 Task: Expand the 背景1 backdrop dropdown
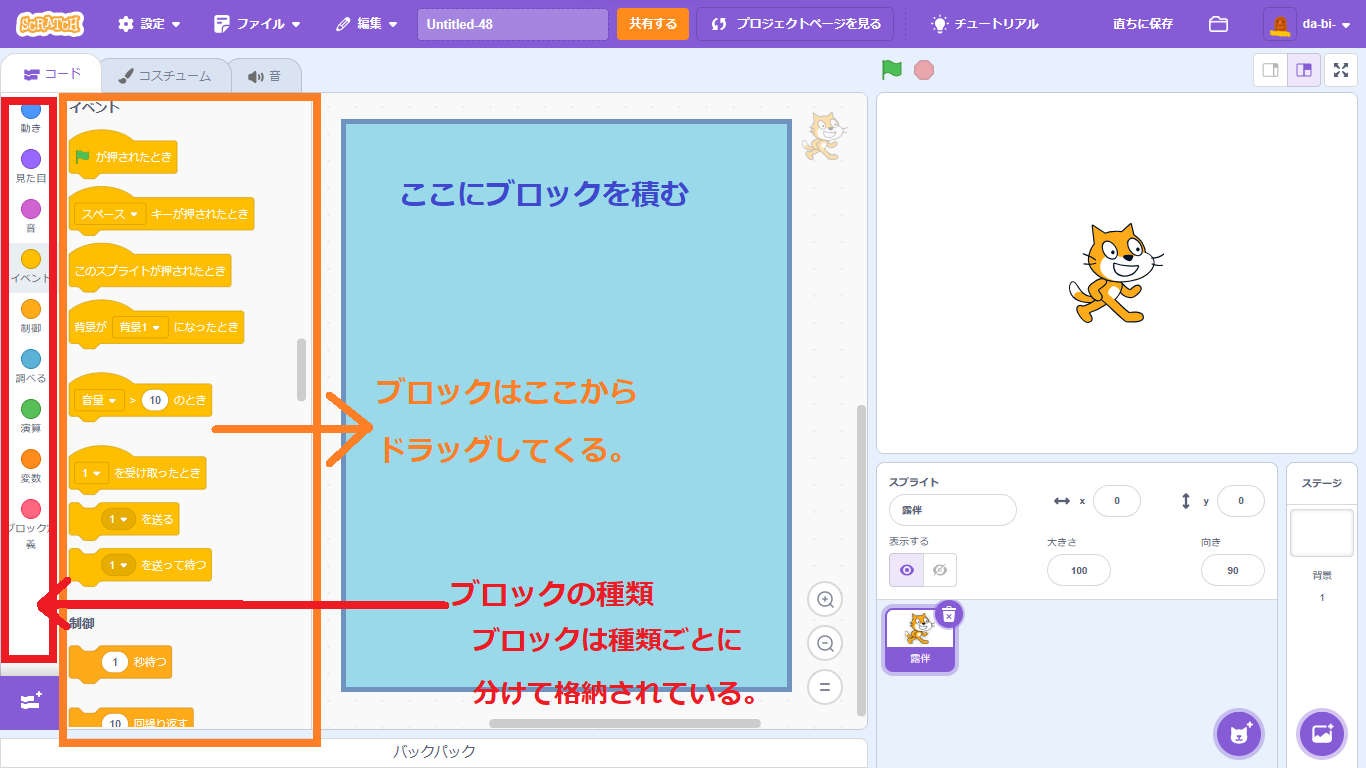click(141, 327)
